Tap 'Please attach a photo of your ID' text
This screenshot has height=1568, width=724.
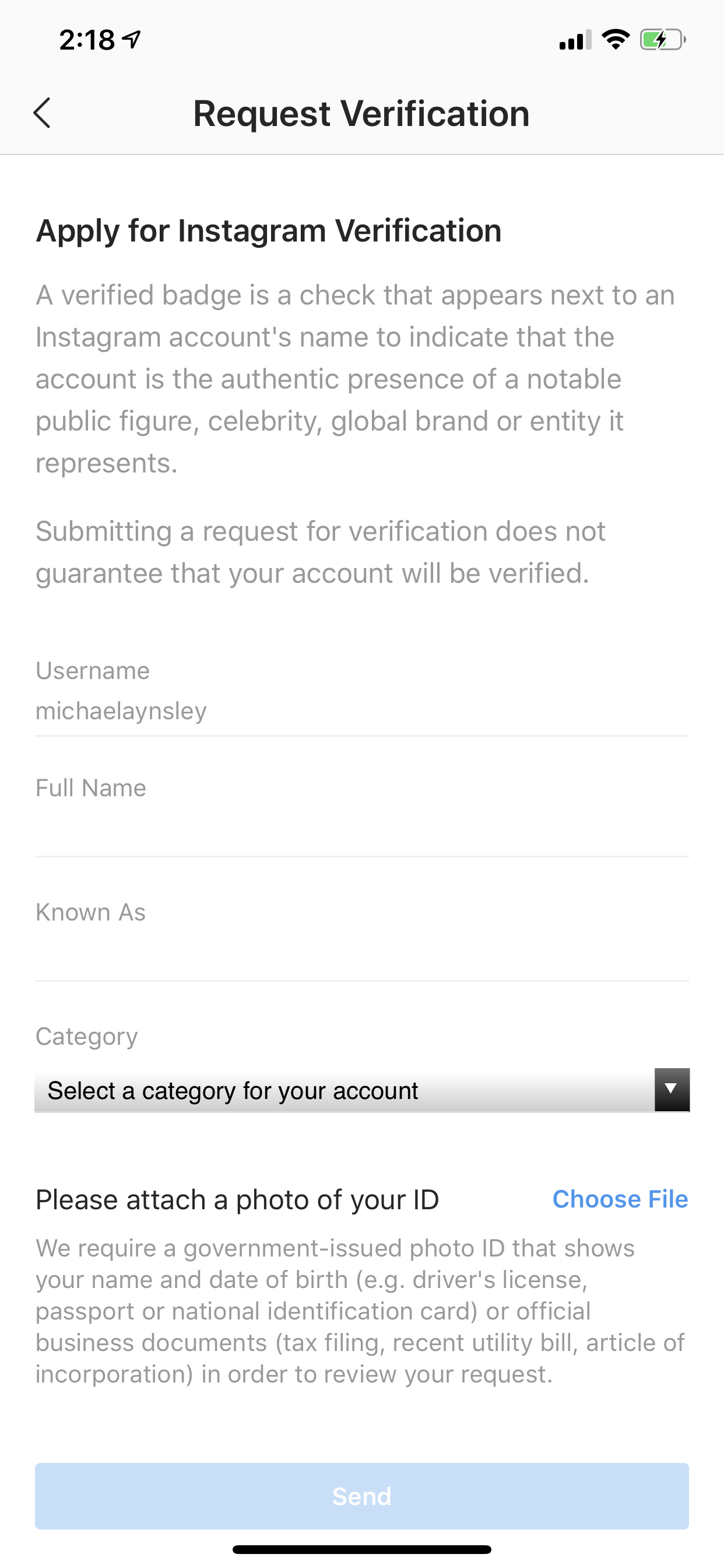pos(237,1200)
